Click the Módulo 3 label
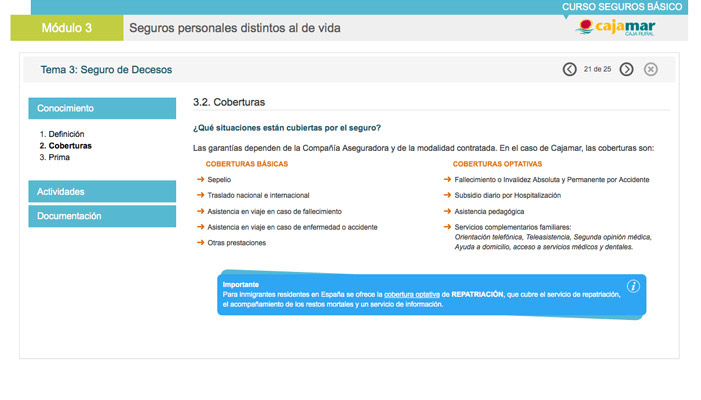 pos(67,28)
